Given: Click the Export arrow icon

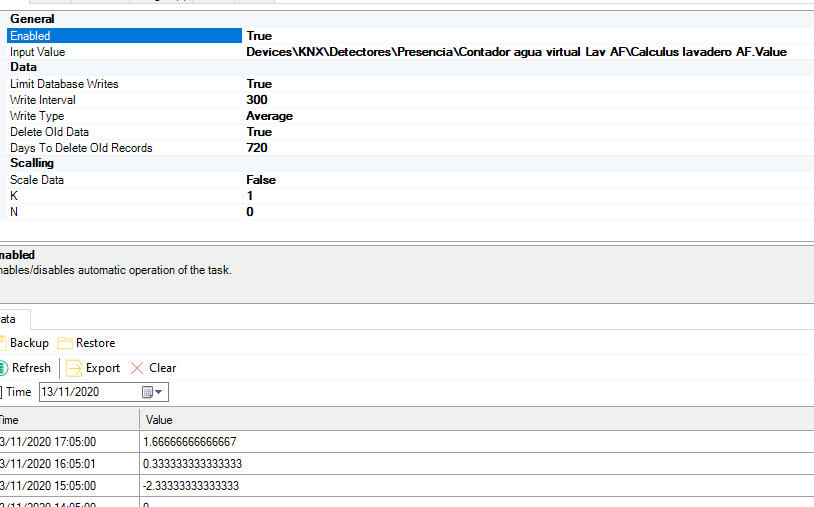Looking at the screenshot, I should [74, 368].
